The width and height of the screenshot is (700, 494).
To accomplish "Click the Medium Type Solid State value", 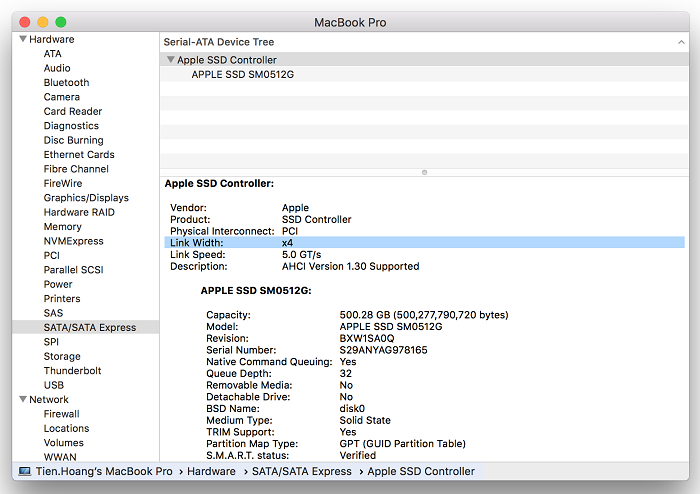I will [365, 420].
